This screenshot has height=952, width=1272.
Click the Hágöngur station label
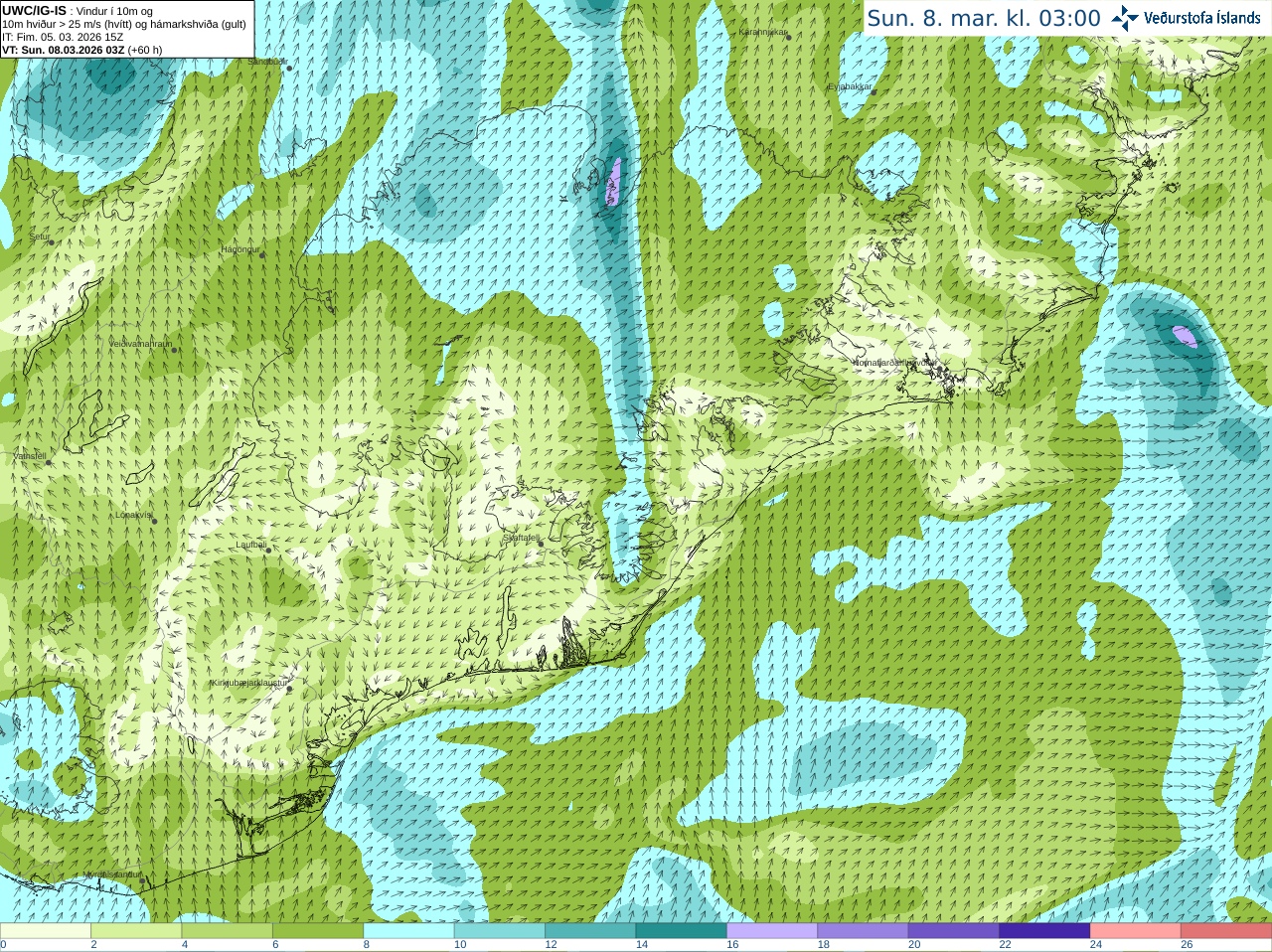tap(239, 249)
